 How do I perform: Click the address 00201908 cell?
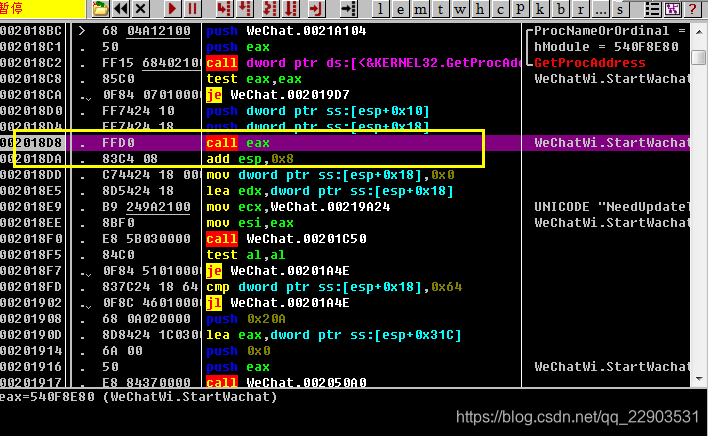pos(31,319)
